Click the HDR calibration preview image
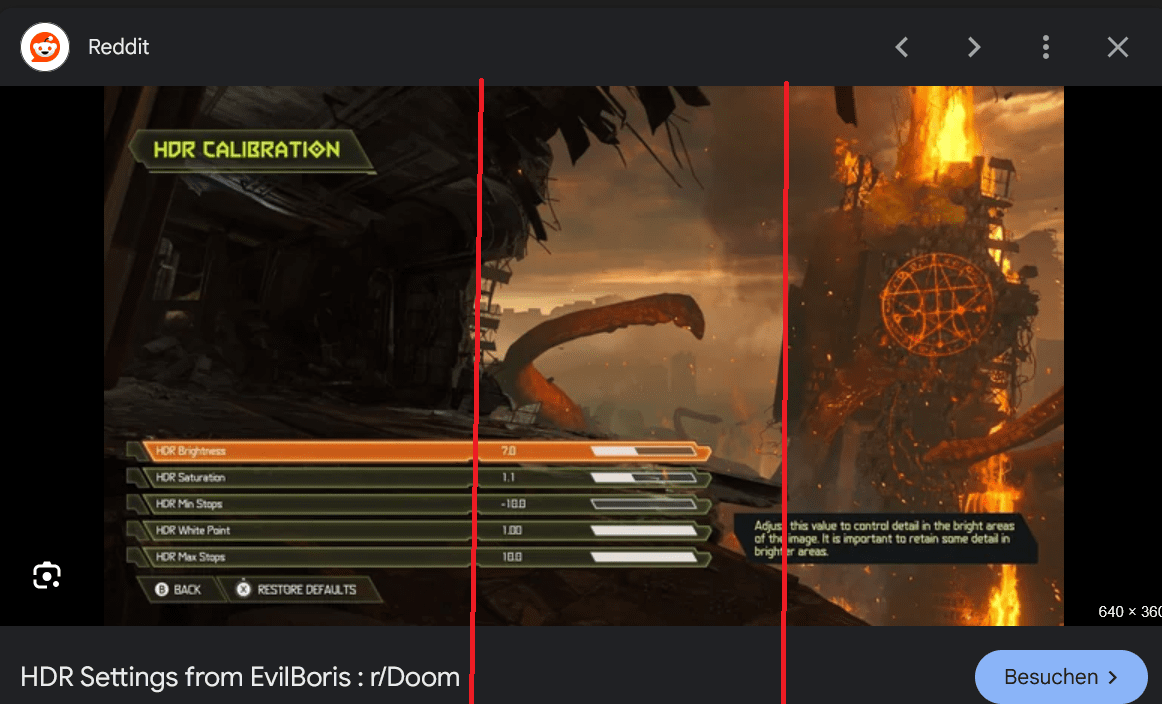This screenshot has height=704, width=1162. (x=584, y=356)
